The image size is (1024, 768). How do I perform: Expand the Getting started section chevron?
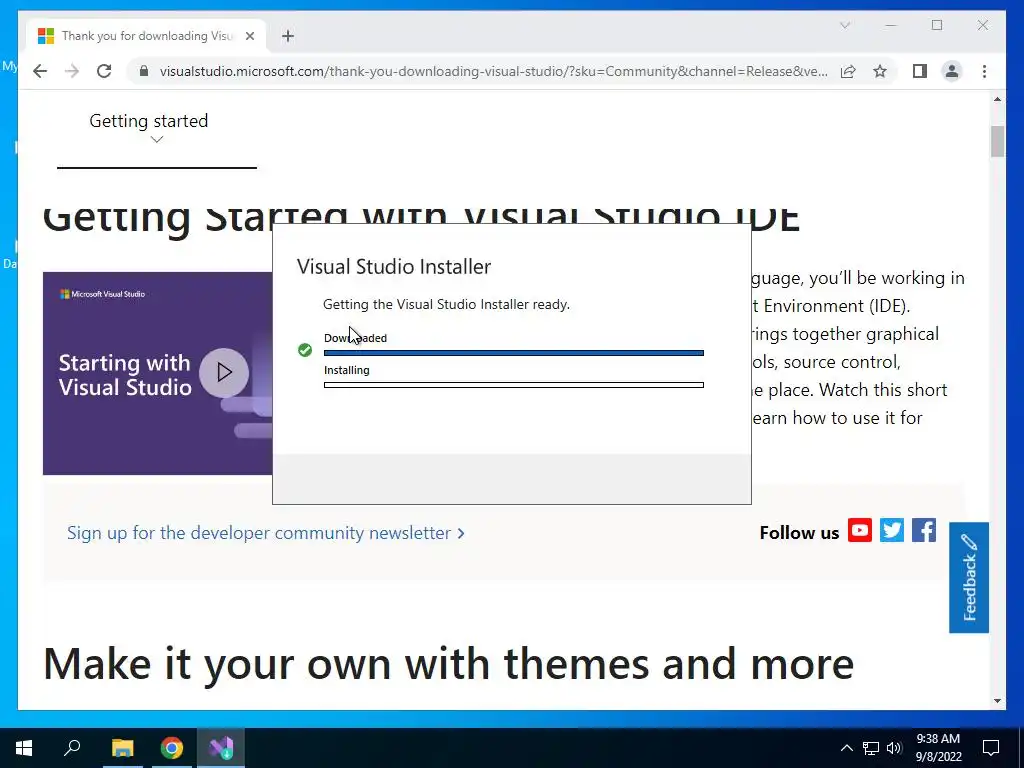click(156, 139)
